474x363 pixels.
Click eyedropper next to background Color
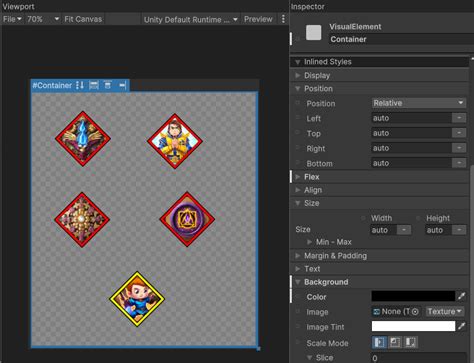[461, 296]
